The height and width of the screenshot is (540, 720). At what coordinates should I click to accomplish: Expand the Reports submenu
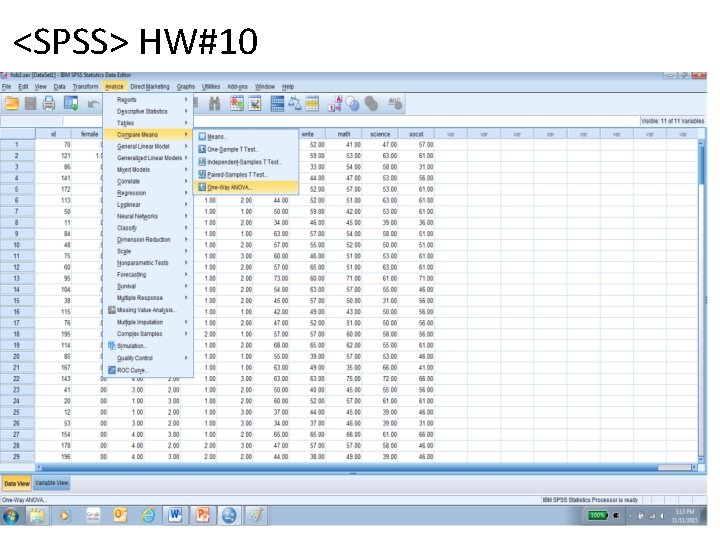click(148, 100)
